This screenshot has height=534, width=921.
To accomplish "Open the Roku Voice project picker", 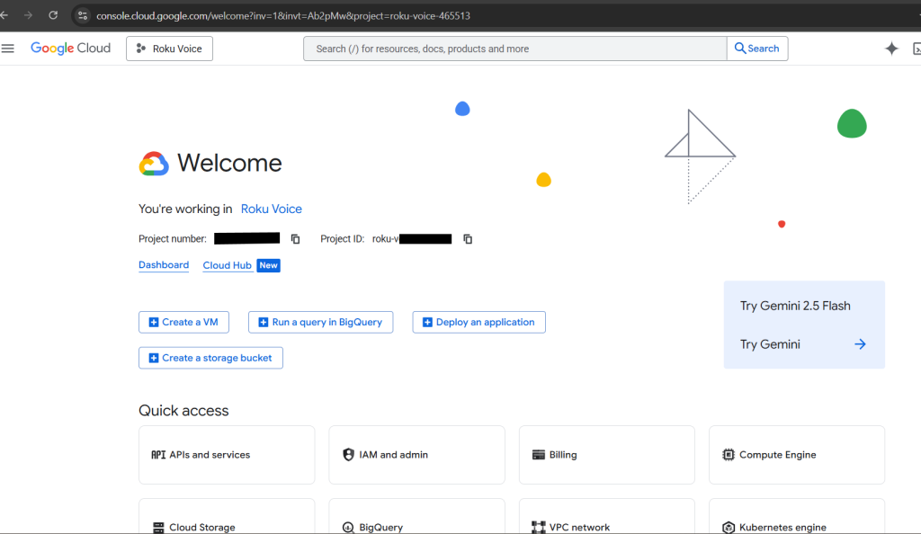I will (169, 49).
